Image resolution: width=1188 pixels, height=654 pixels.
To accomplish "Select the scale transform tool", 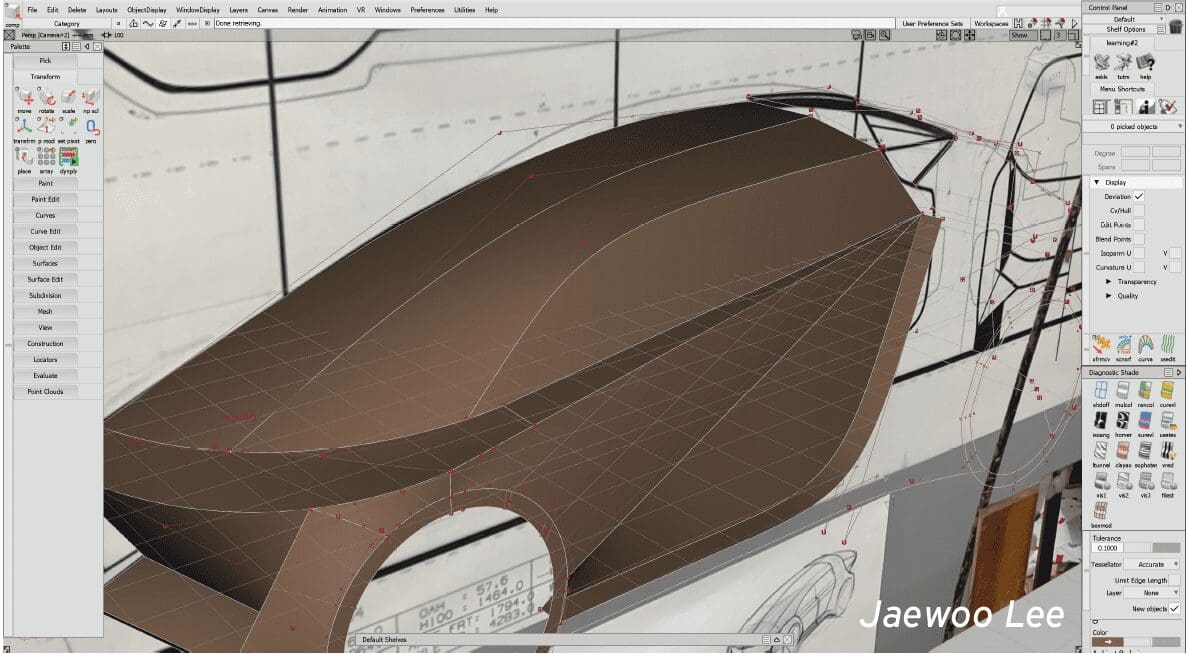I will (x=69, y=96).
